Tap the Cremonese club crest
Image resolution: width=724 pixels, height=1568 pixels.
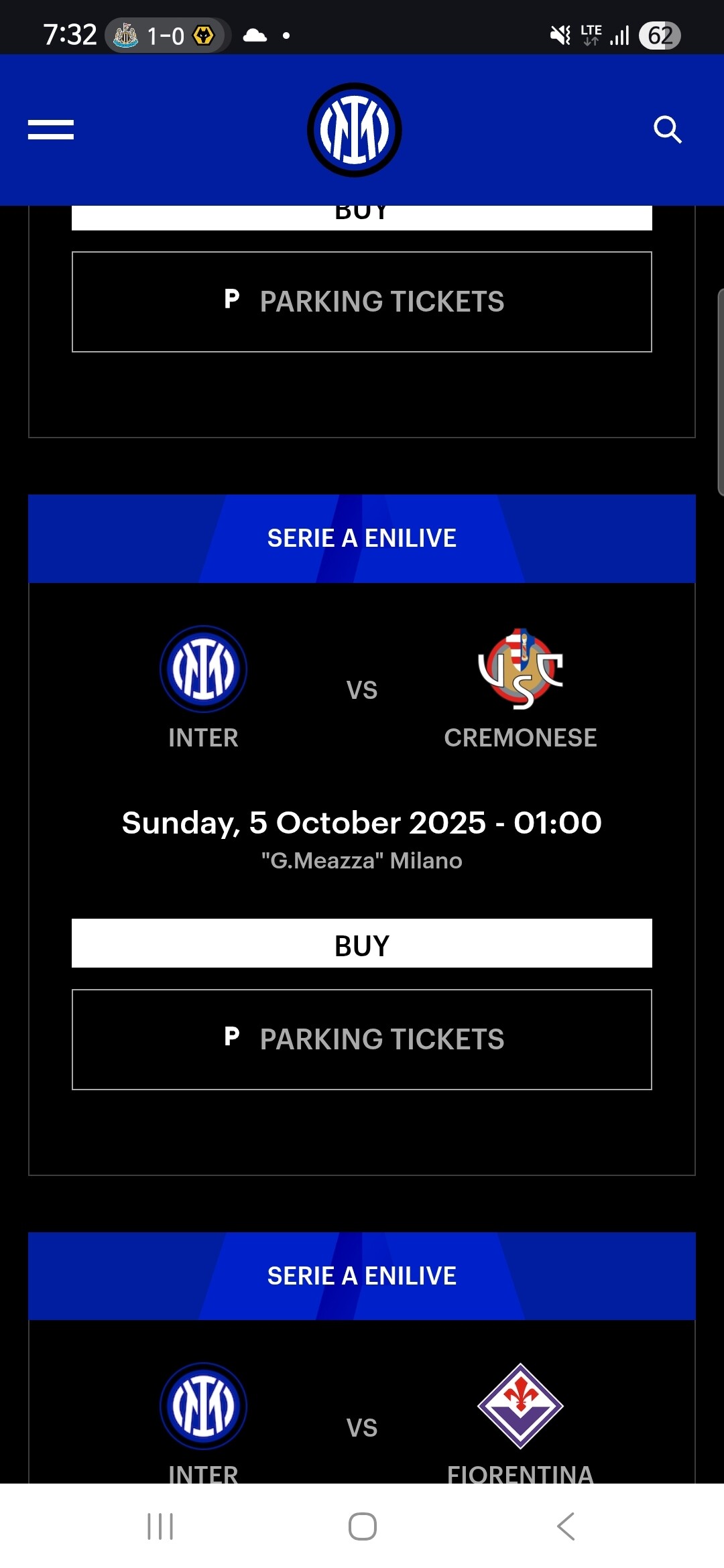coord(520,669)
